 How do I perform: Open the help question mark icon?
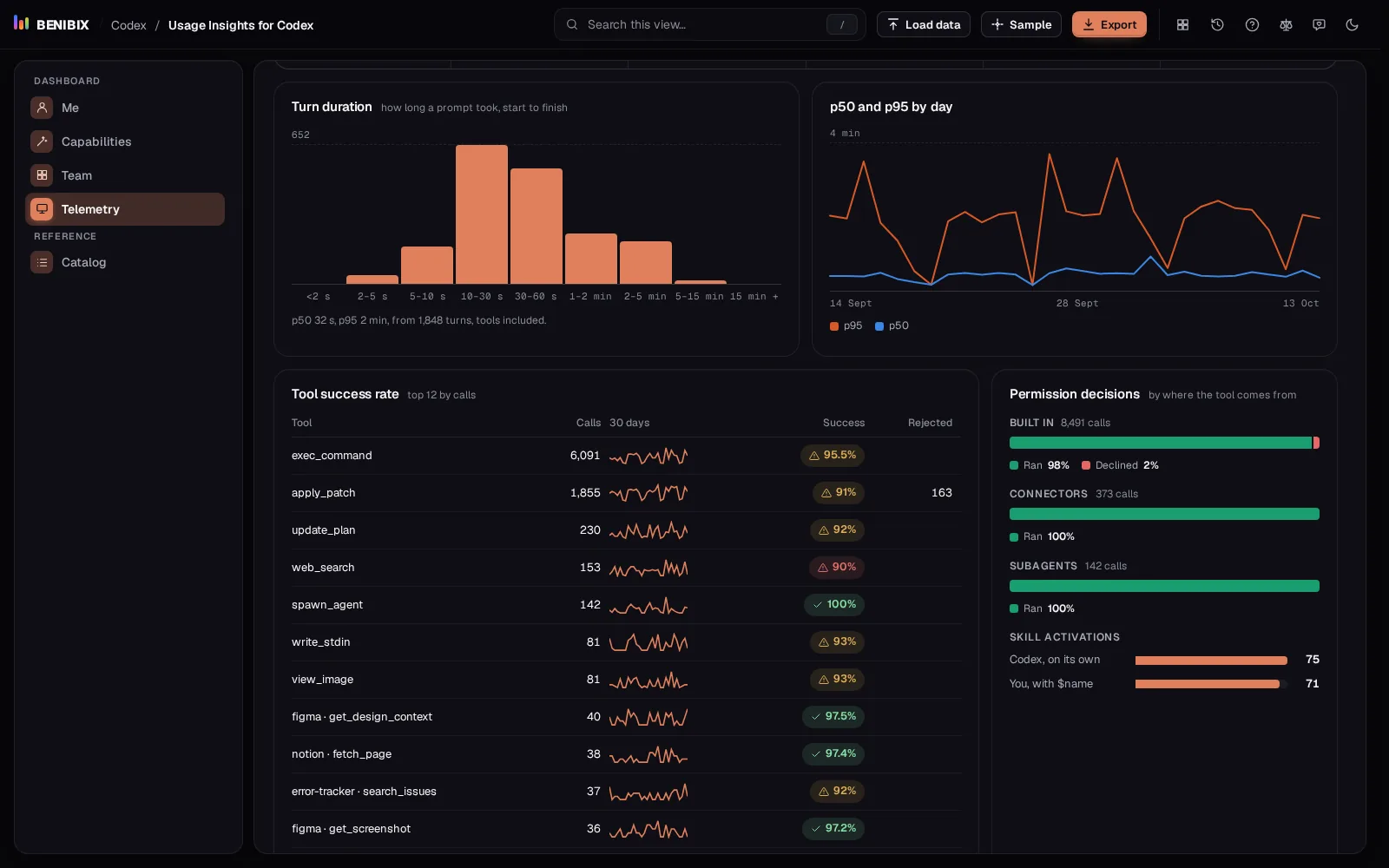point(1252,25)
